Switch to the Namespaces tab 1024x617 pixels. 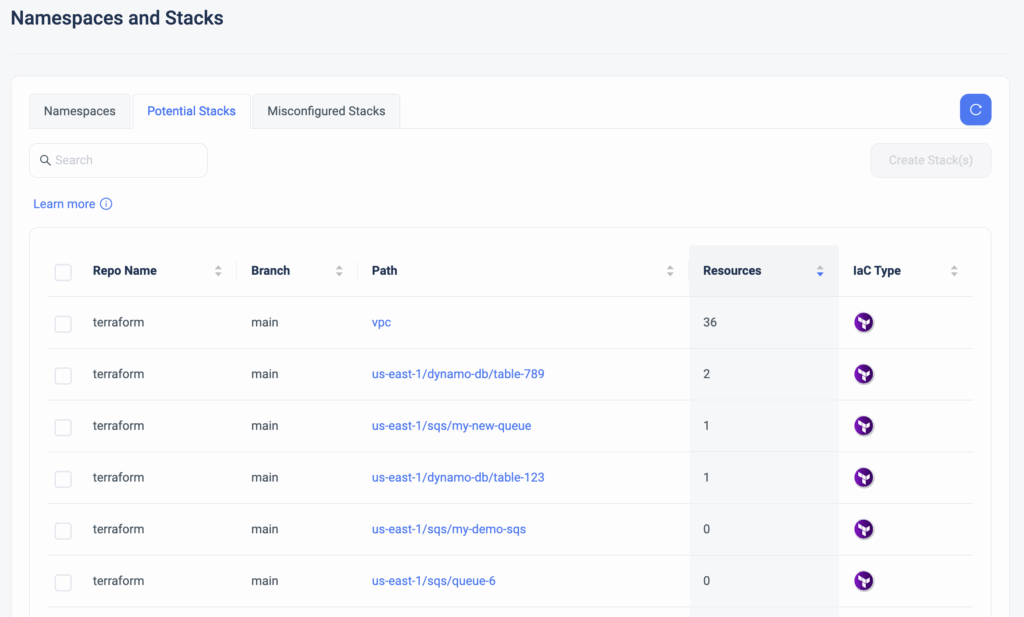point(80,111)
